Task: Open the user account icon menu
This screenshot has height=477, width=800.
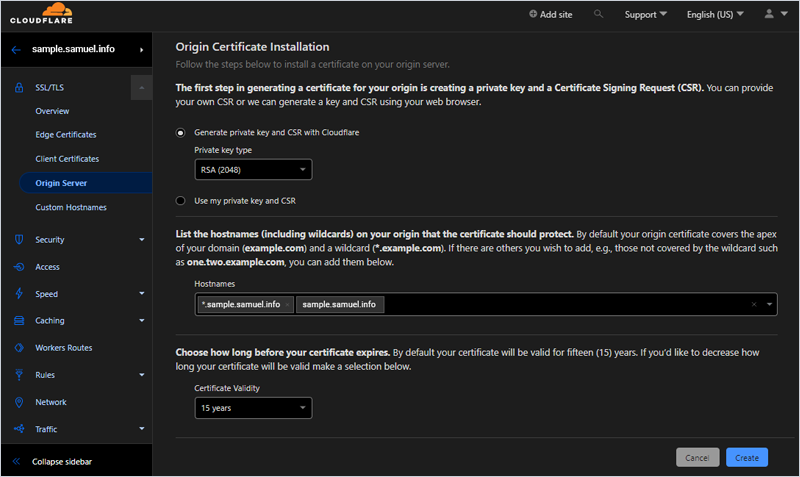Action: point(769,14)
